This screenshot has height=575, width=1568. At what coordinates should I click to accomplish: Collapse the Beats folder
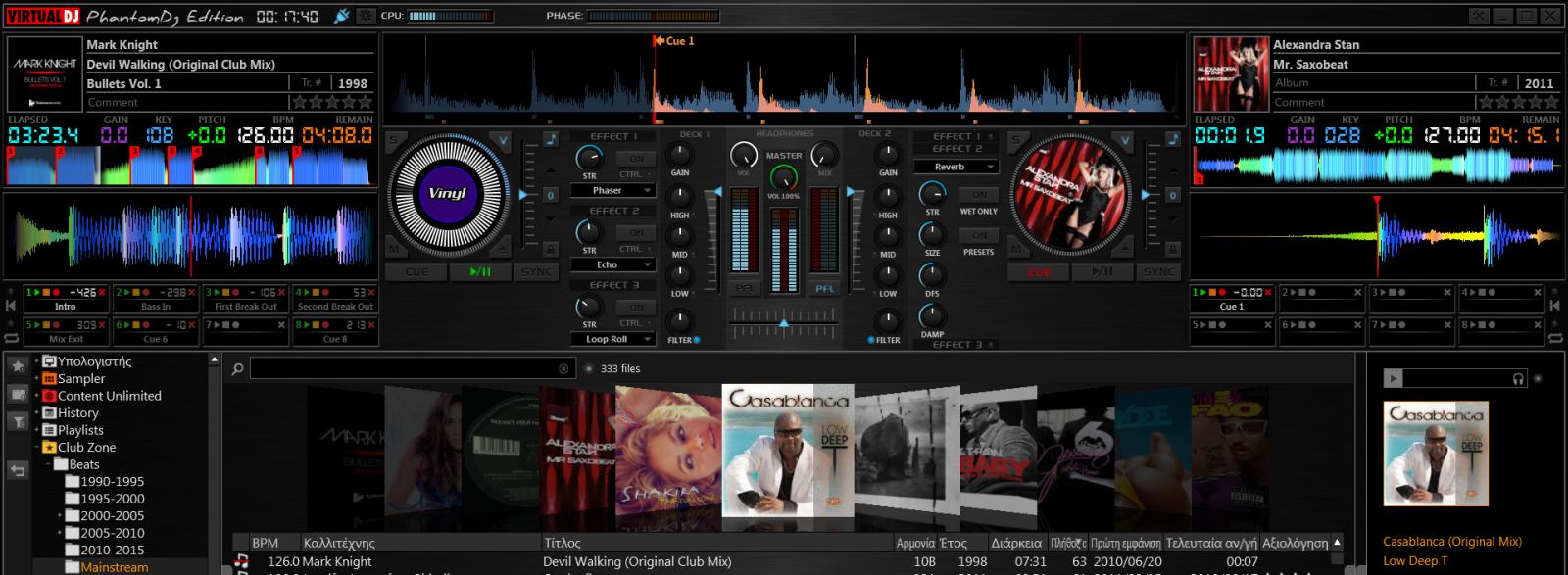[x=48, y=464]
